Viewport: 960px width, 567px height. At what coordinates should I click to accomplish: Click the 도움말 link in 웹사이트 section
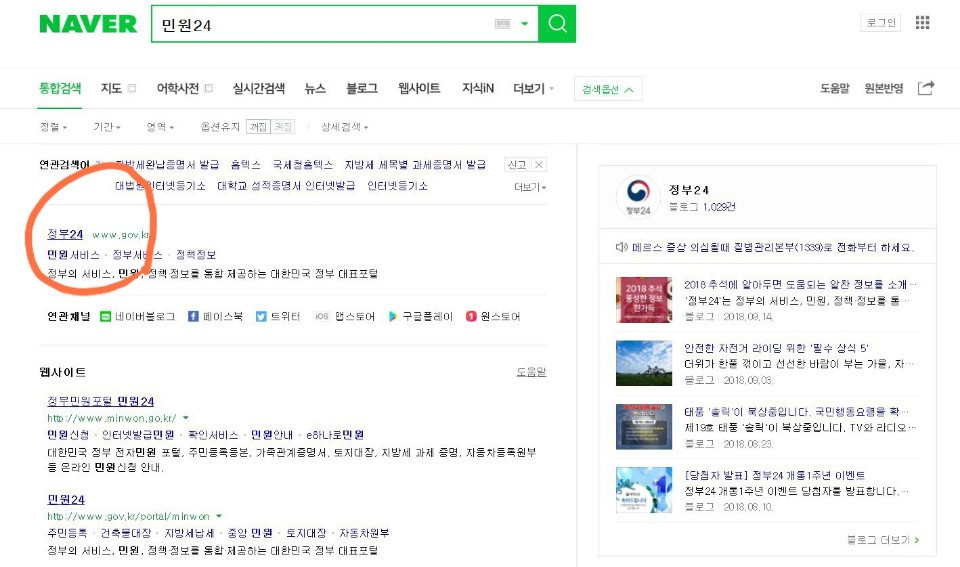click(531, 372)
